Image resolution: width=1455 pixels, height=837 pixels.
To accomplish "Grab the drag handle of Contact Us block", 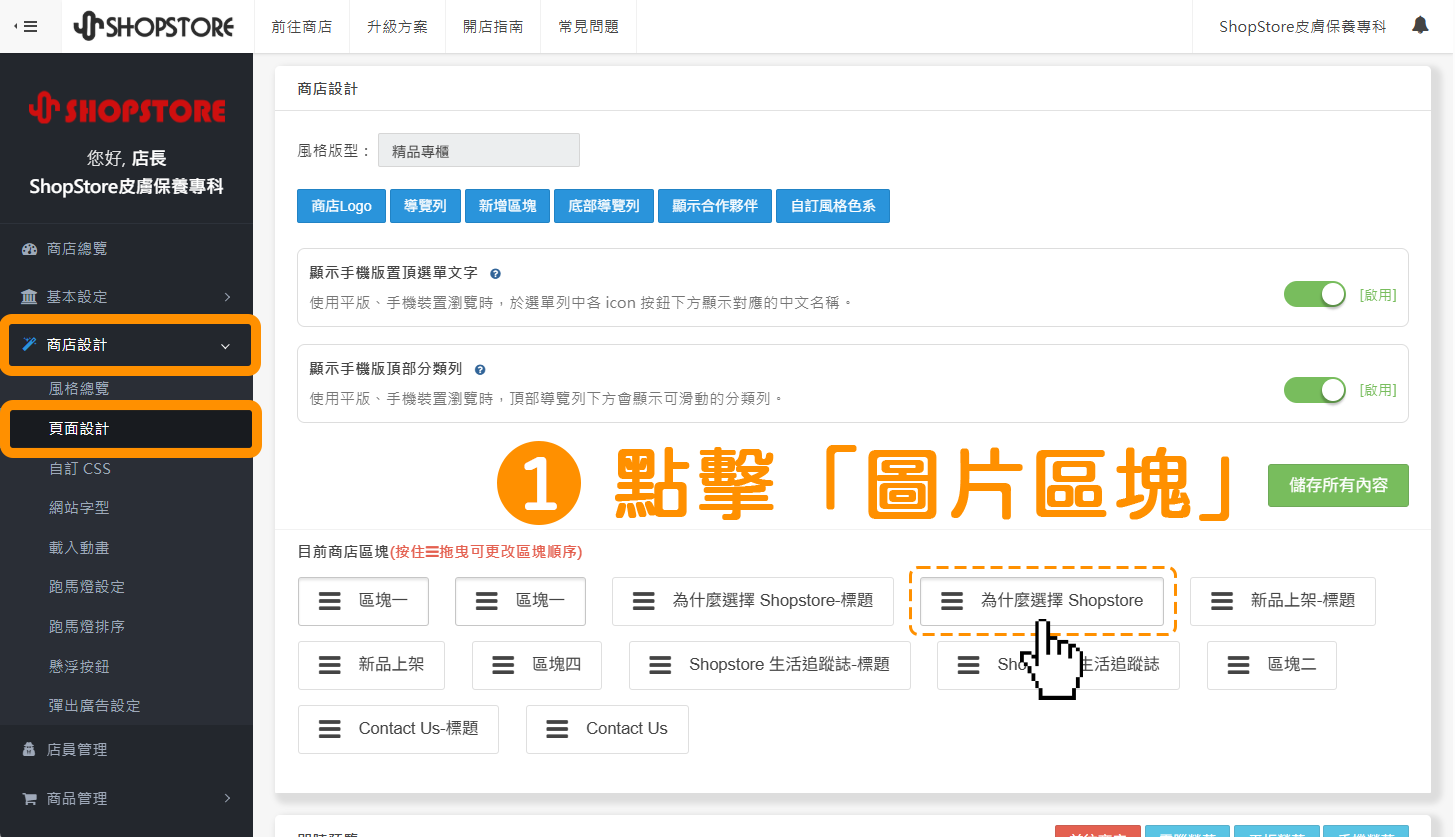I will click(557, 729).
